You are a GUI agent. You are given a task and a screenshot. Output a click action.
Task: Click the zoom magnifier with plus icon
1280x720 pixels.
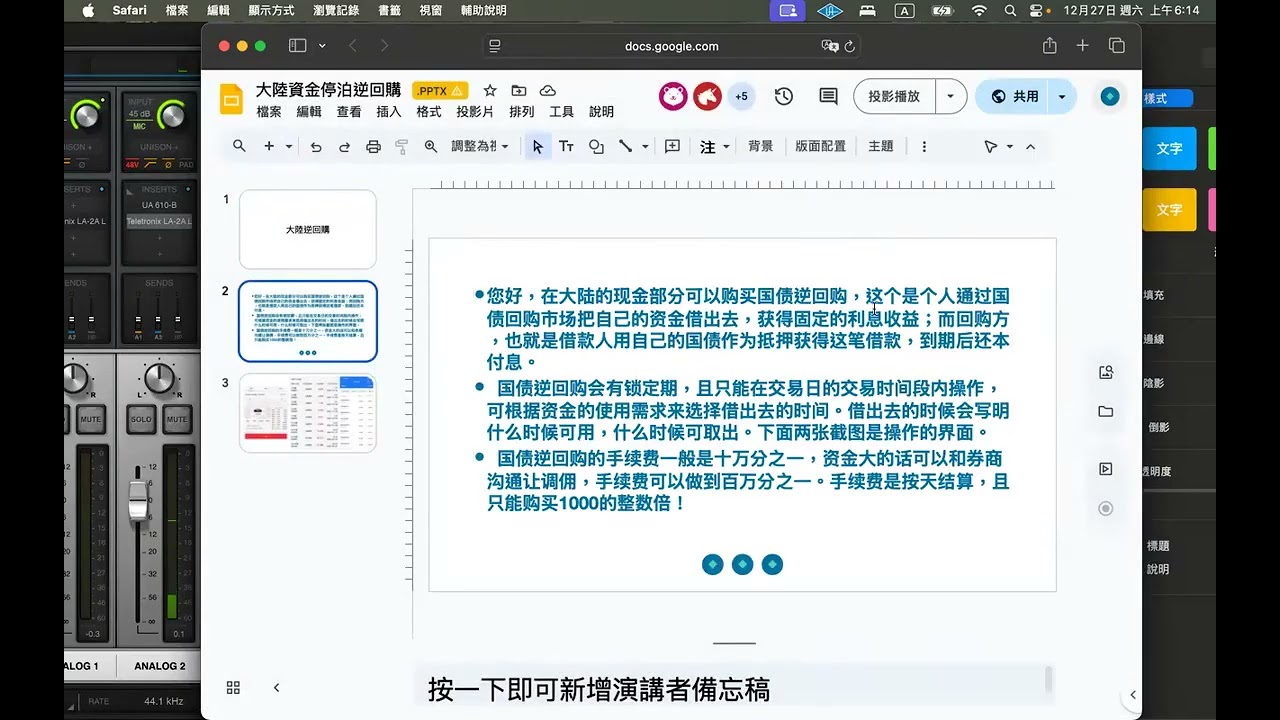click(431, 147)
